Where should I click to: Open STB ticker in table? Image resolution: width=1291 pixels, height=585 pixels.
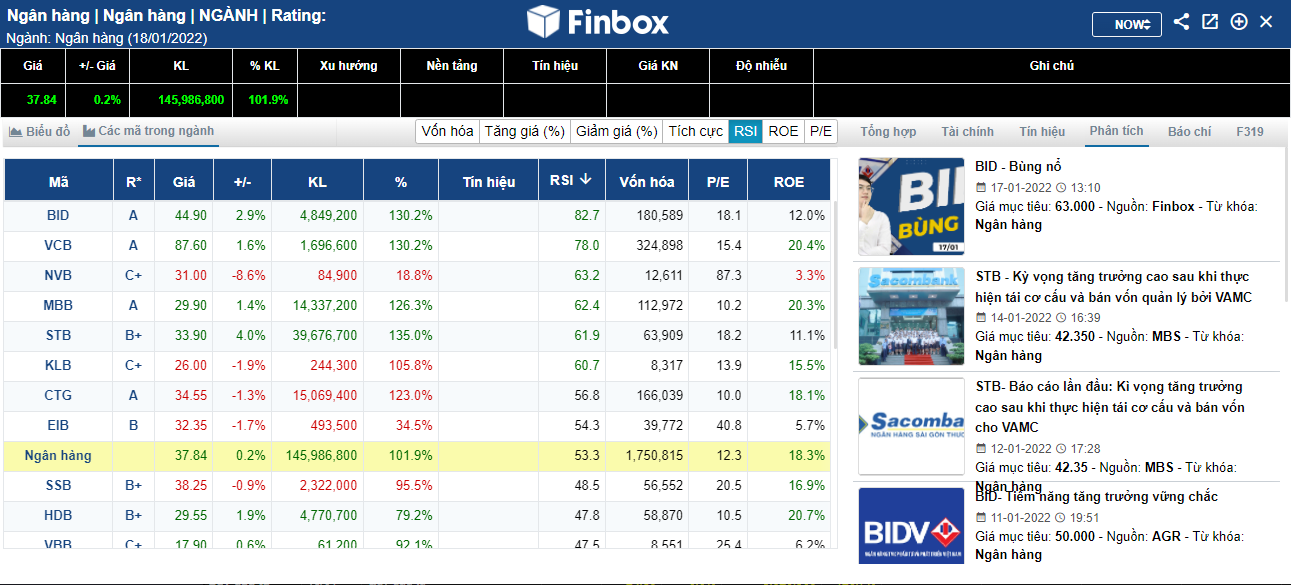click(58, 335)
